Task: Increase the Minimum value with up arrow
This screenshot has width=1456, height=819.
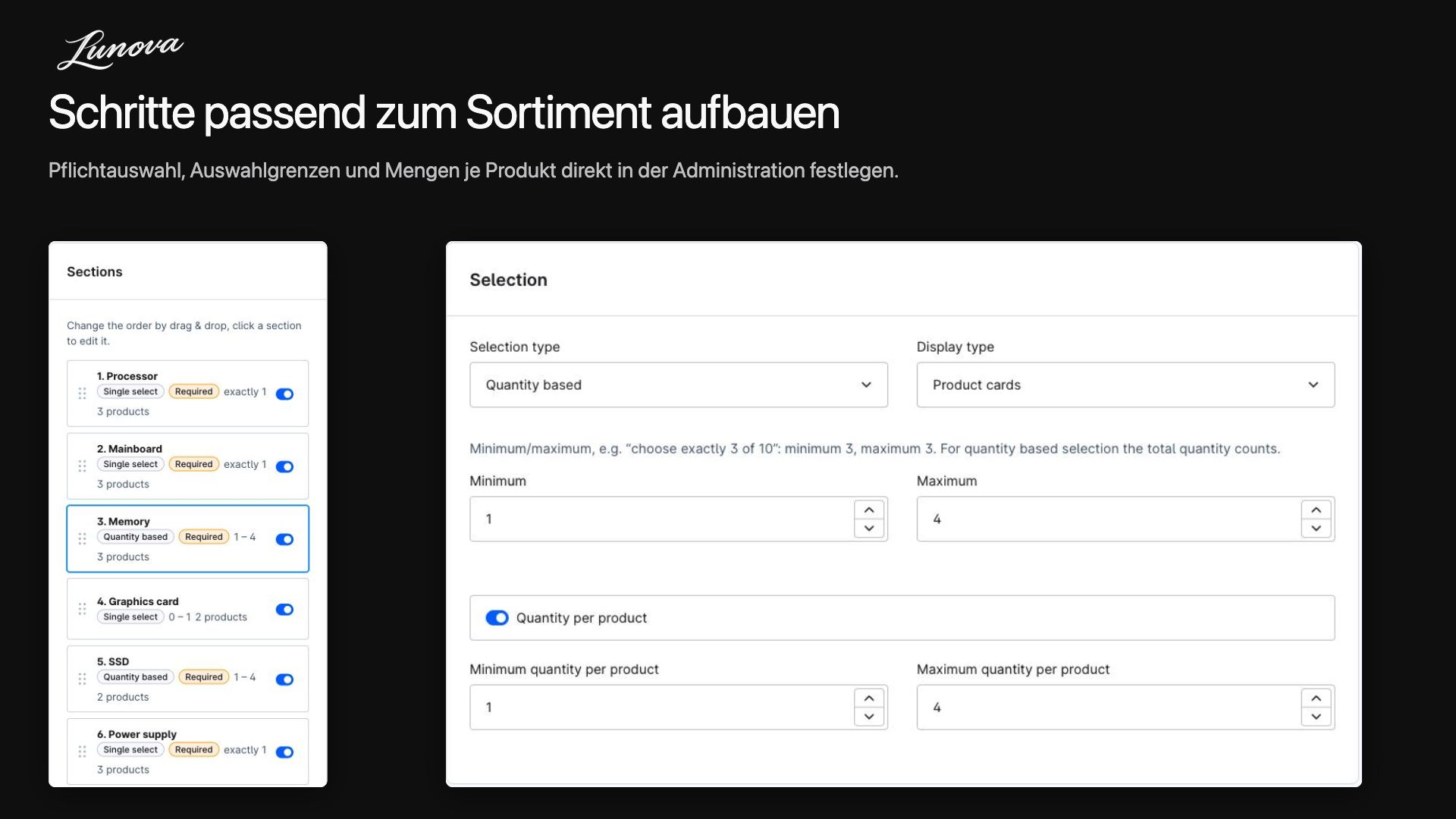Action: [869, 510]
